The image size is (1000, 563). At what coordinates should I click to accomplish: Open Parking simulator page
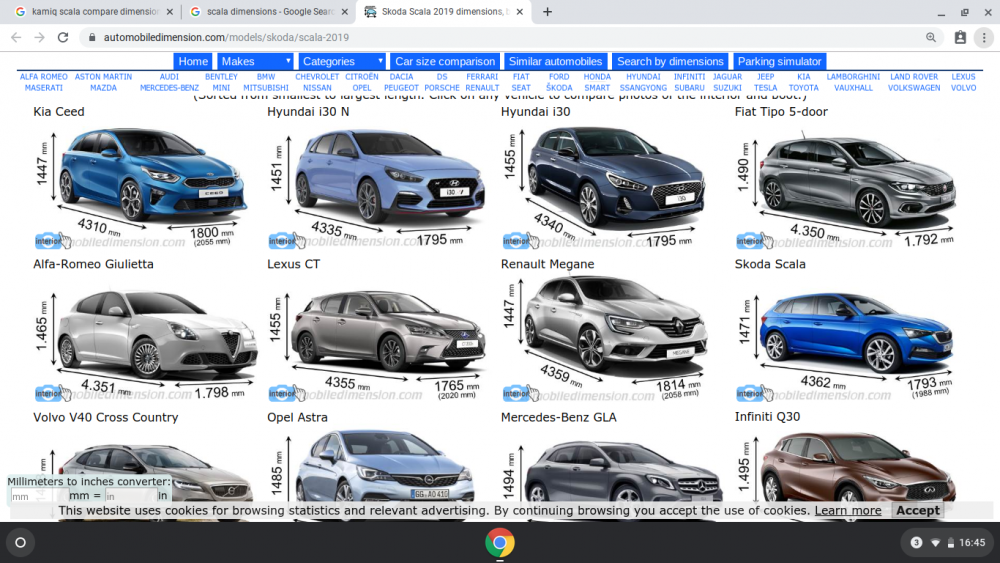779,61
